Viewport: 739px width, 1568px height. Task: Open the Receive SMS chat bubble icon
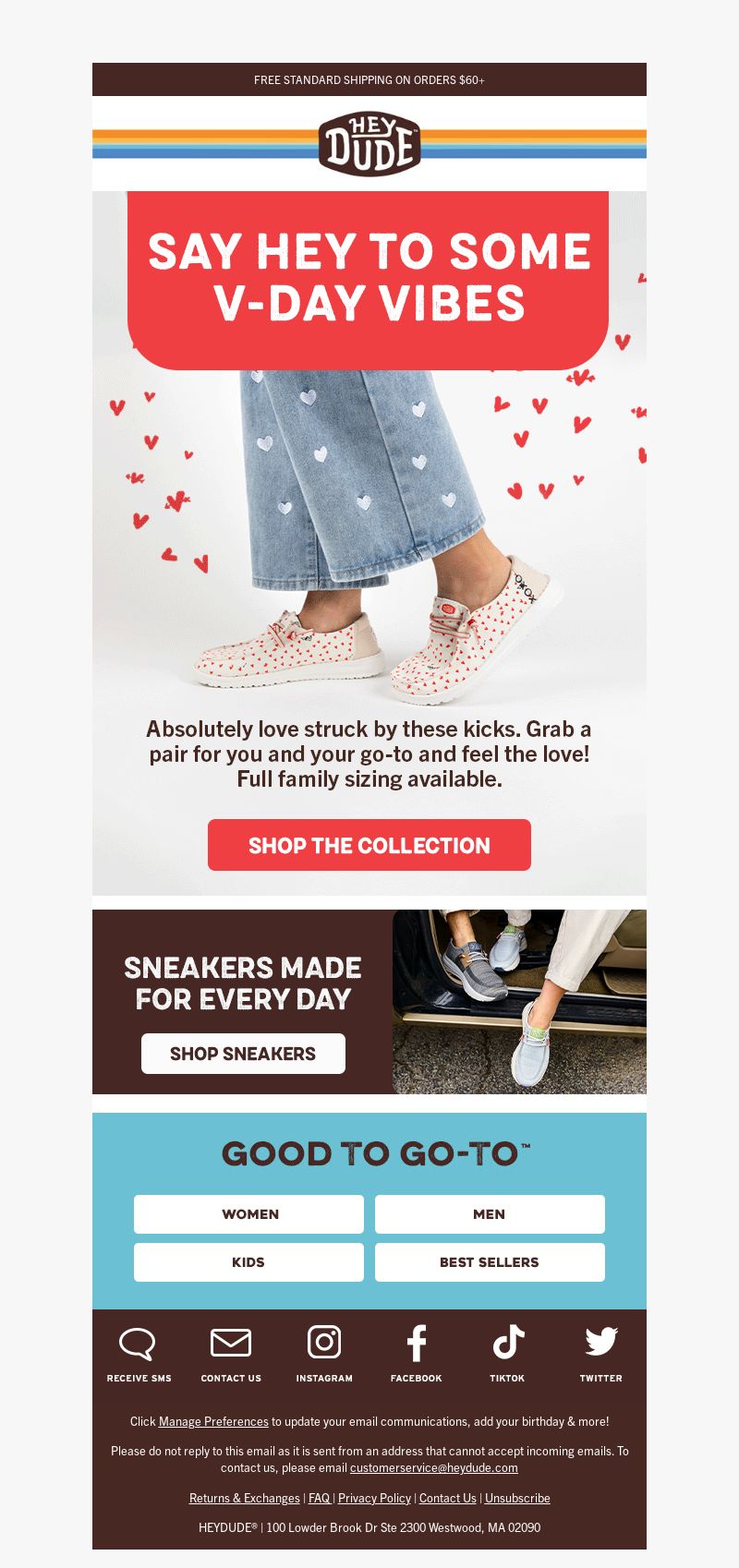(x=138, y=1344)
